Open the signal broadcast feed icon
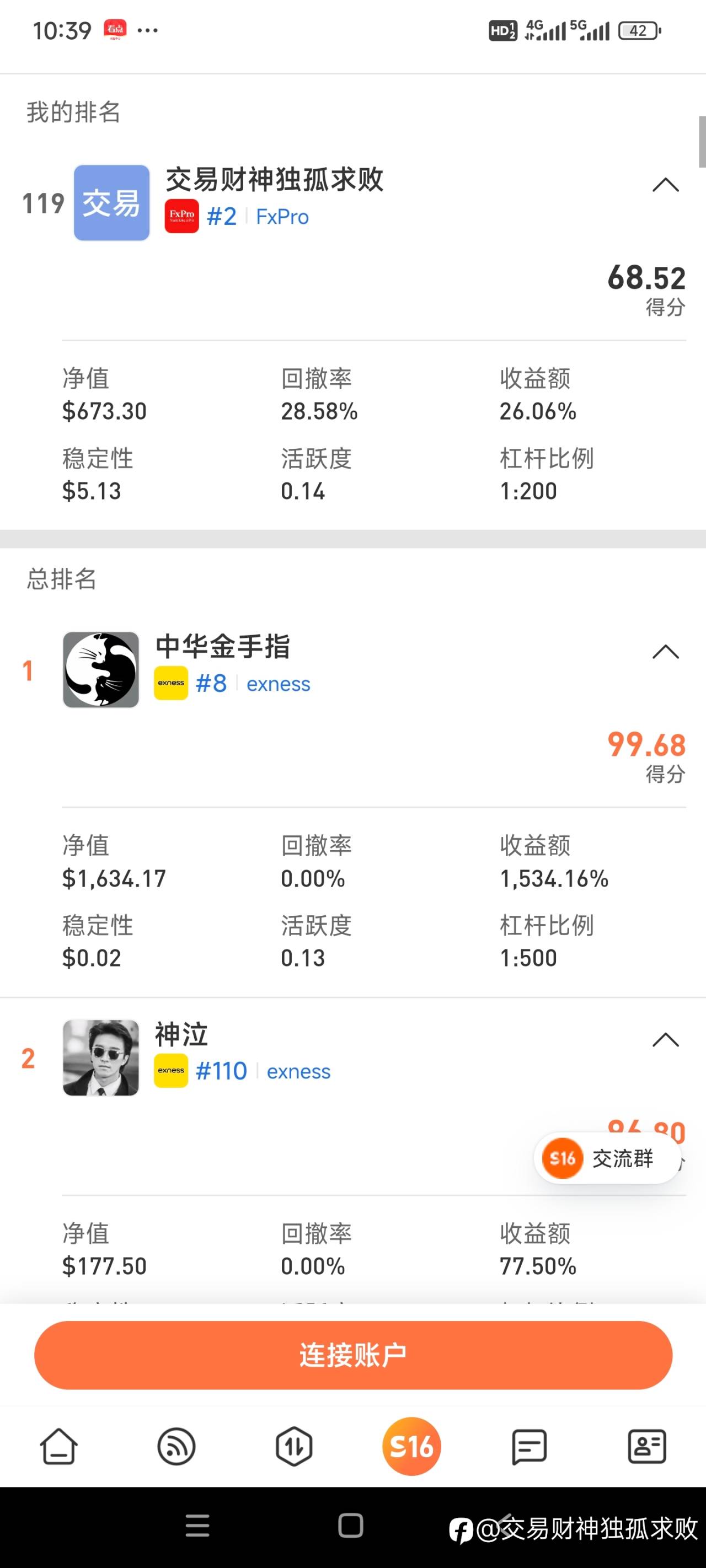This screenshot has width=706, height=1568. 176,1446
